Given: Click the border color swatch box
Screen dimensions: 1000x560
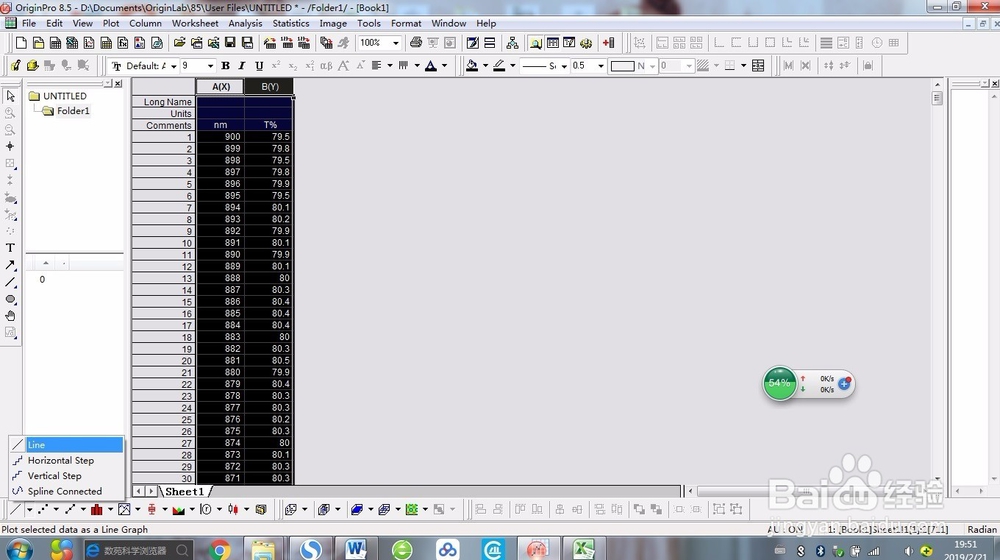Looking at the screenshot, I should coord(622,66).
